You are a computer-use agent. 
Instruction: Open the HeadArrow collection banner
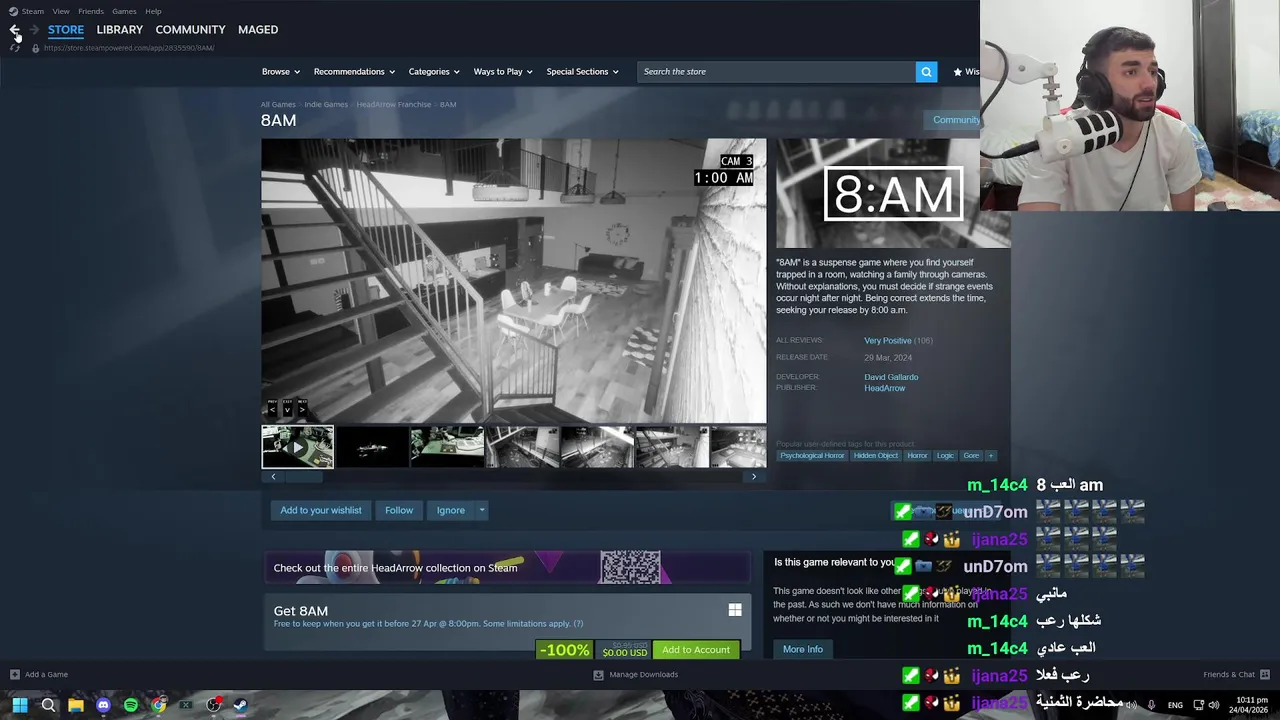(506, 567)
